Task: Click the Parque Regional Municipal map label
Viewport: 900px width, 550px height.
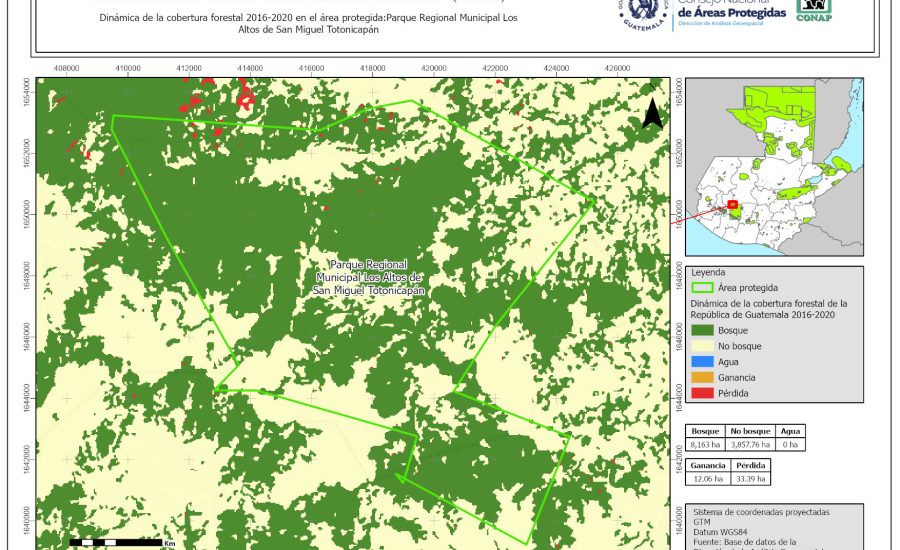Action: (x=369, y=277)
